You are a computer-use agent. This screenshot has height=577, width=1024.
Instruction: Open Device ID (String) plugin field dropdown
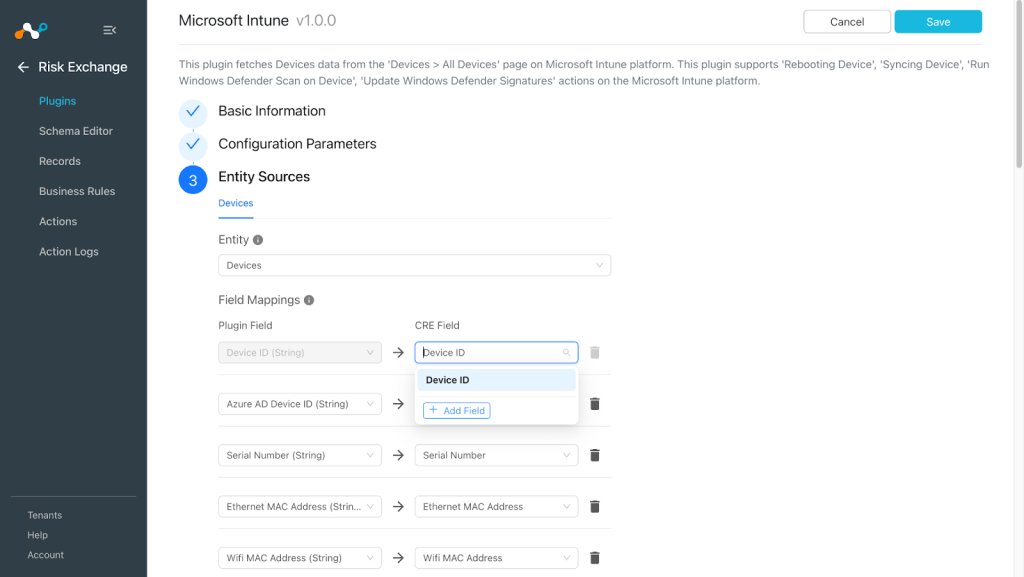300,352
